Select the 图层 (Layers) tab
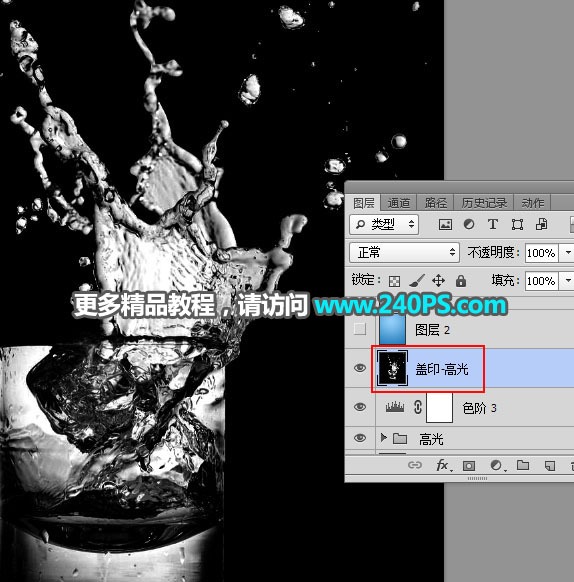 363,203
